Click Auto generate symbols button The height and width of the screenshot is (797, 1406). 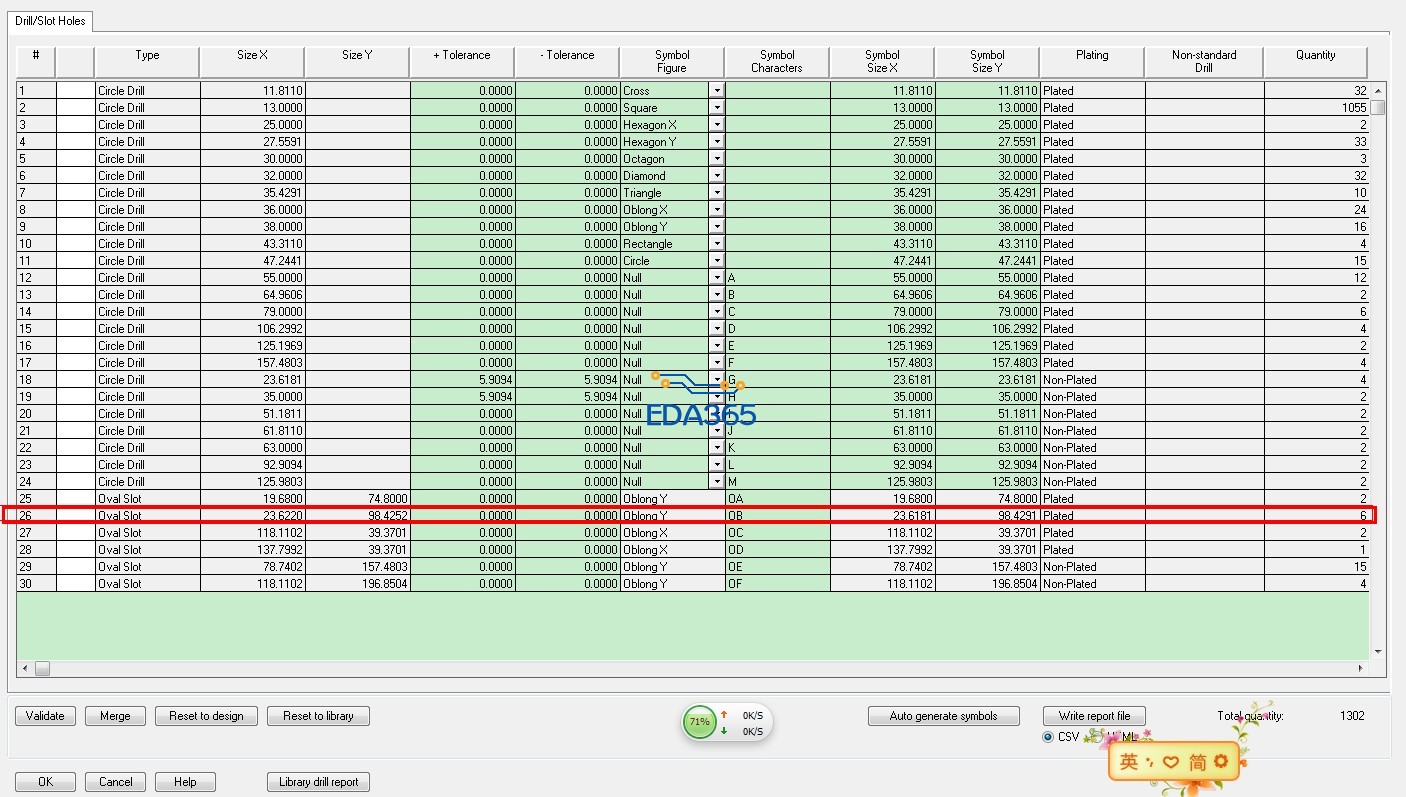(x=943, y=716)
